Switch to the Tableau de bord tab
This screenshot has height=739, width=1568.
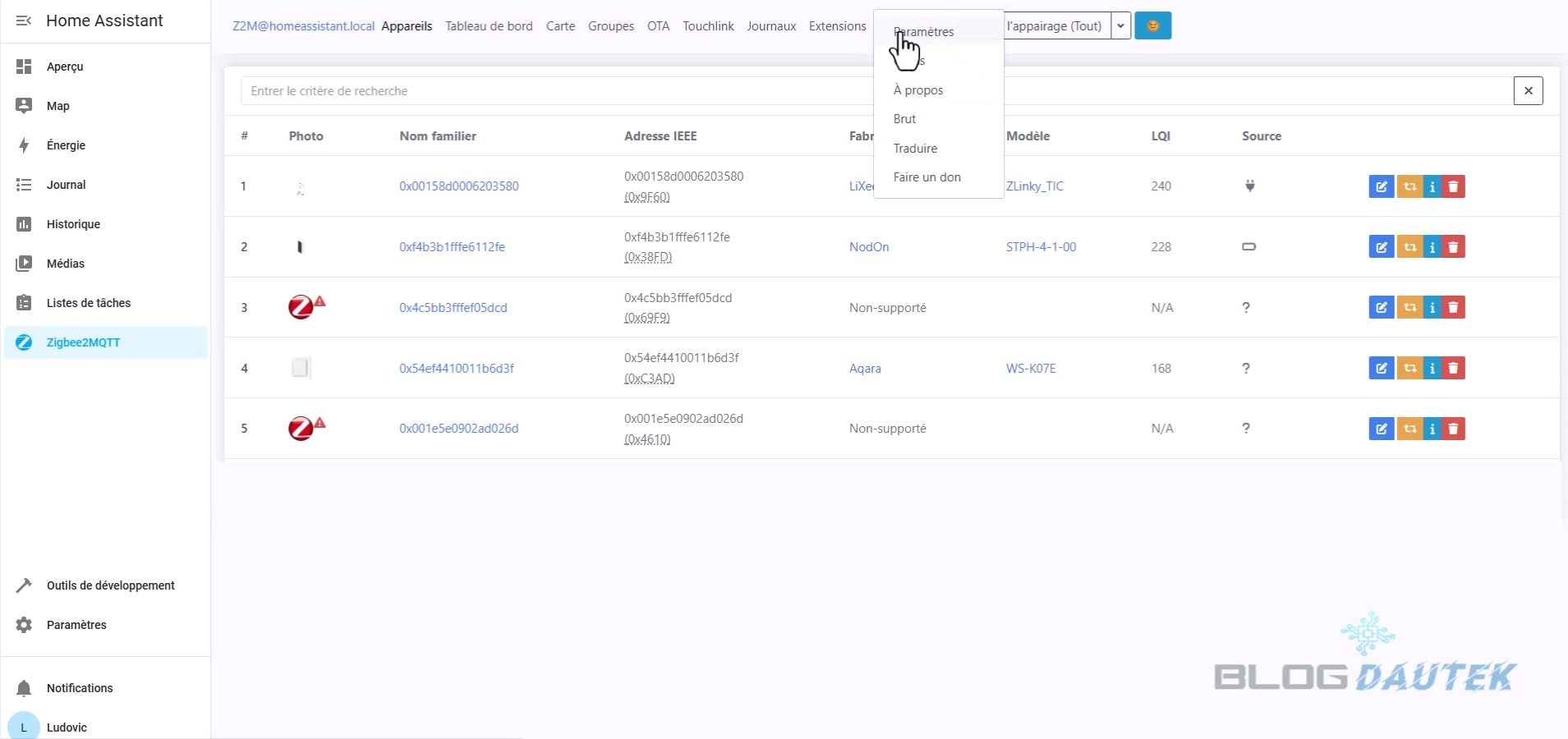tap(489, 26)
